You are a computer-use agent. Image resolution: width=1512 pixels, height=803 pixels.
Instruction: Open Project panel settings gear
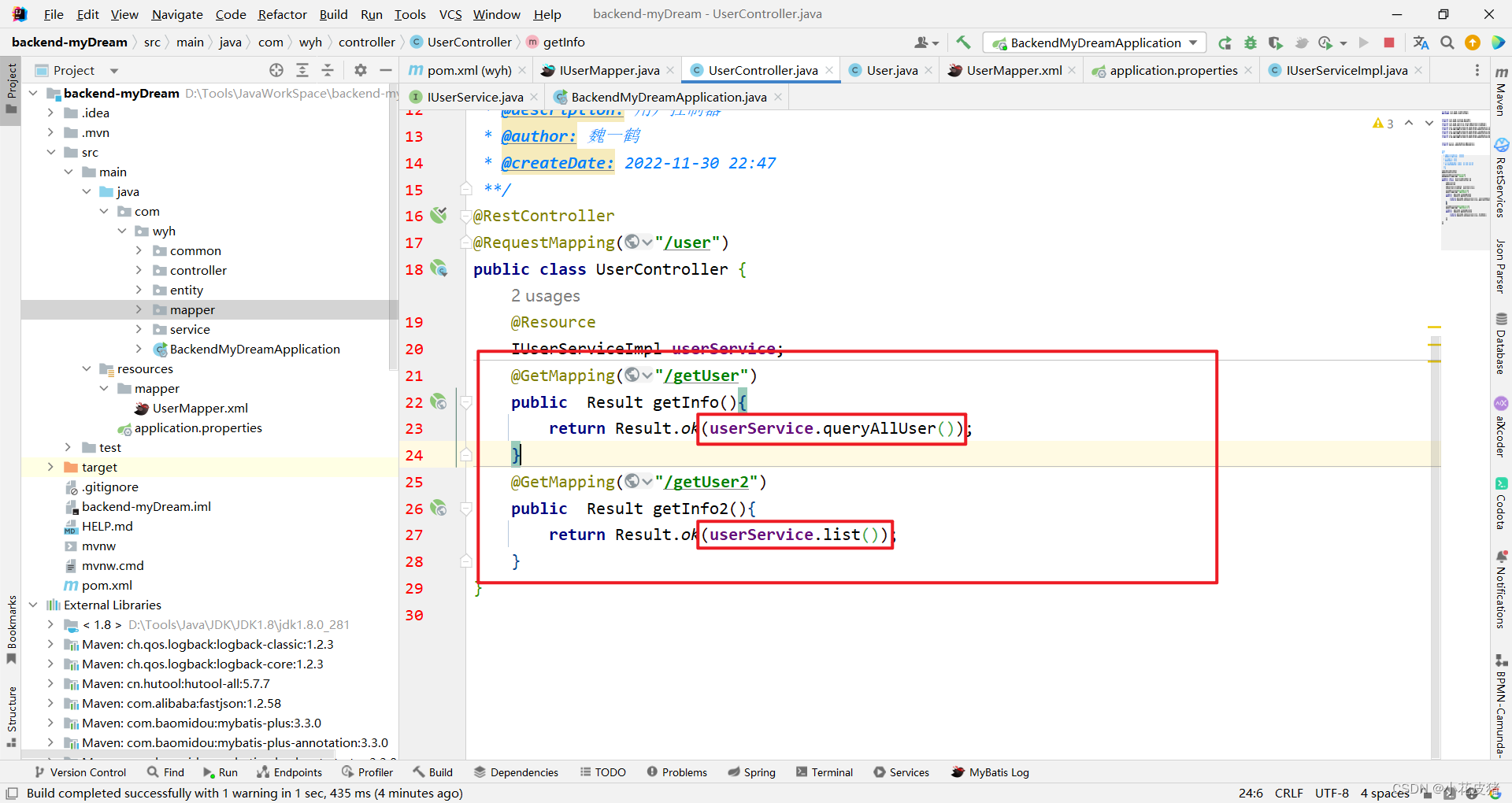click(x=361, y=70)
